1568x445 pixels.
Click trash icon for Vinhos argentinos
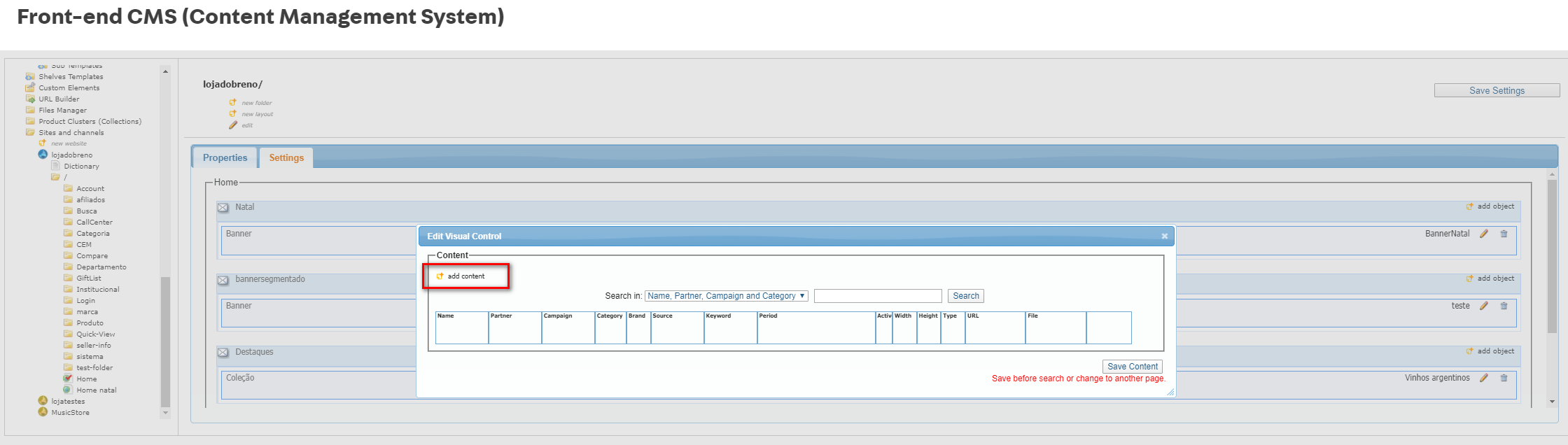point(1504,378)
